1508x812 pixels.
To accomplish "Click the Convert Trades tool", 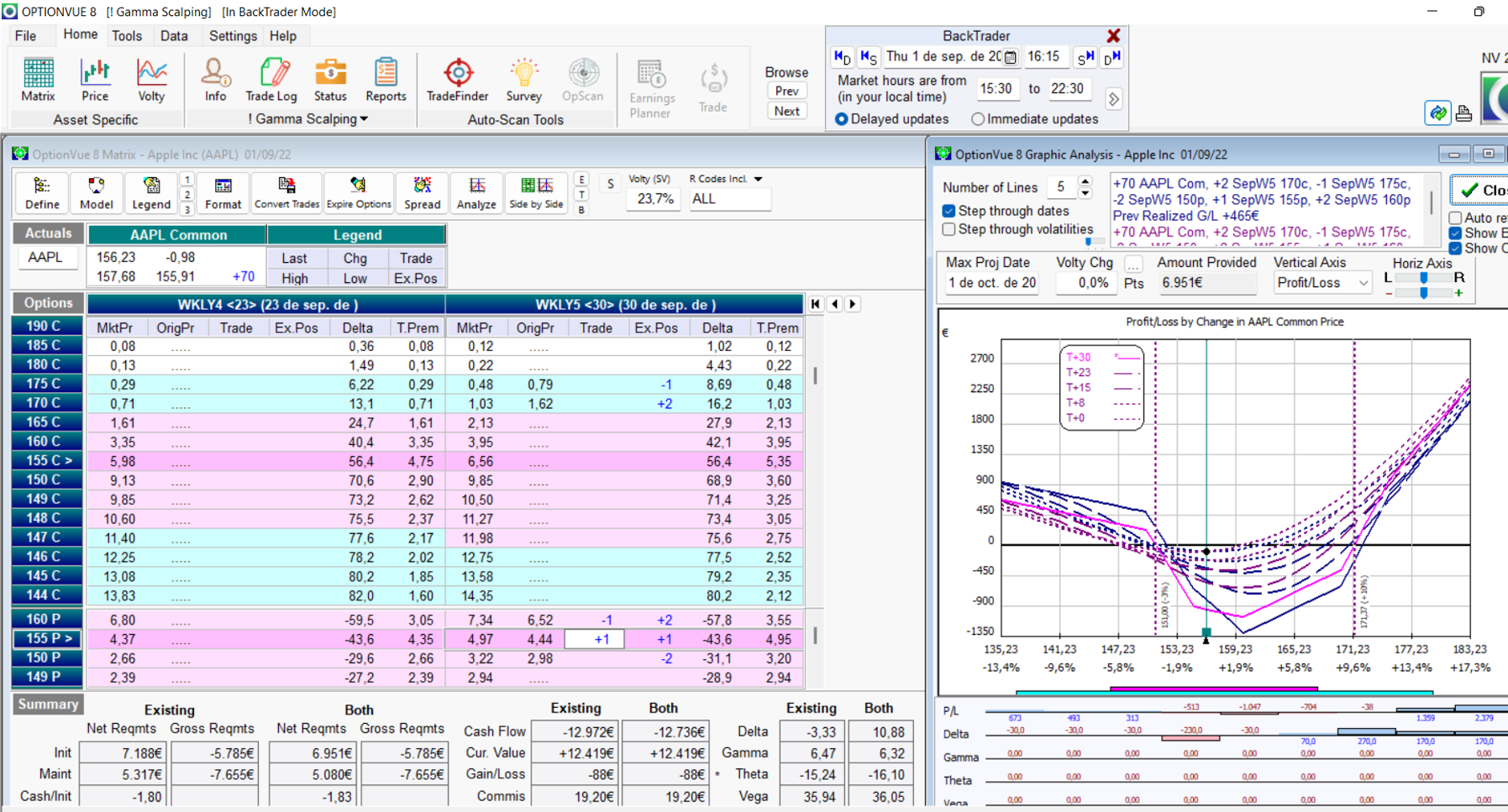I will (x=286, y=193).
